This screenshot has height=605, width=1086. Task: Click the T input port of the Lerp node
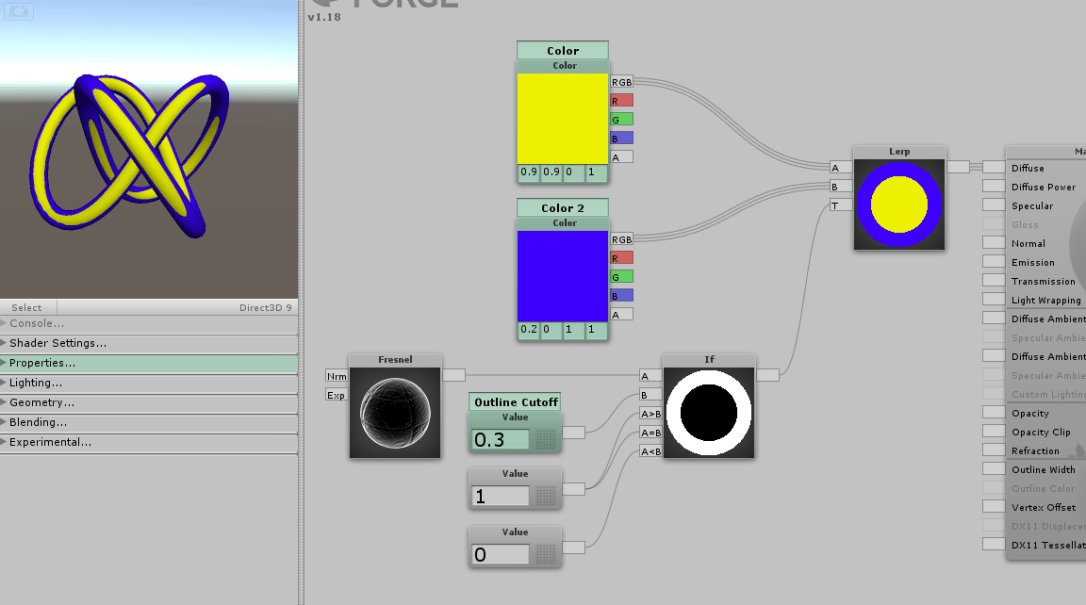point(839,204)
